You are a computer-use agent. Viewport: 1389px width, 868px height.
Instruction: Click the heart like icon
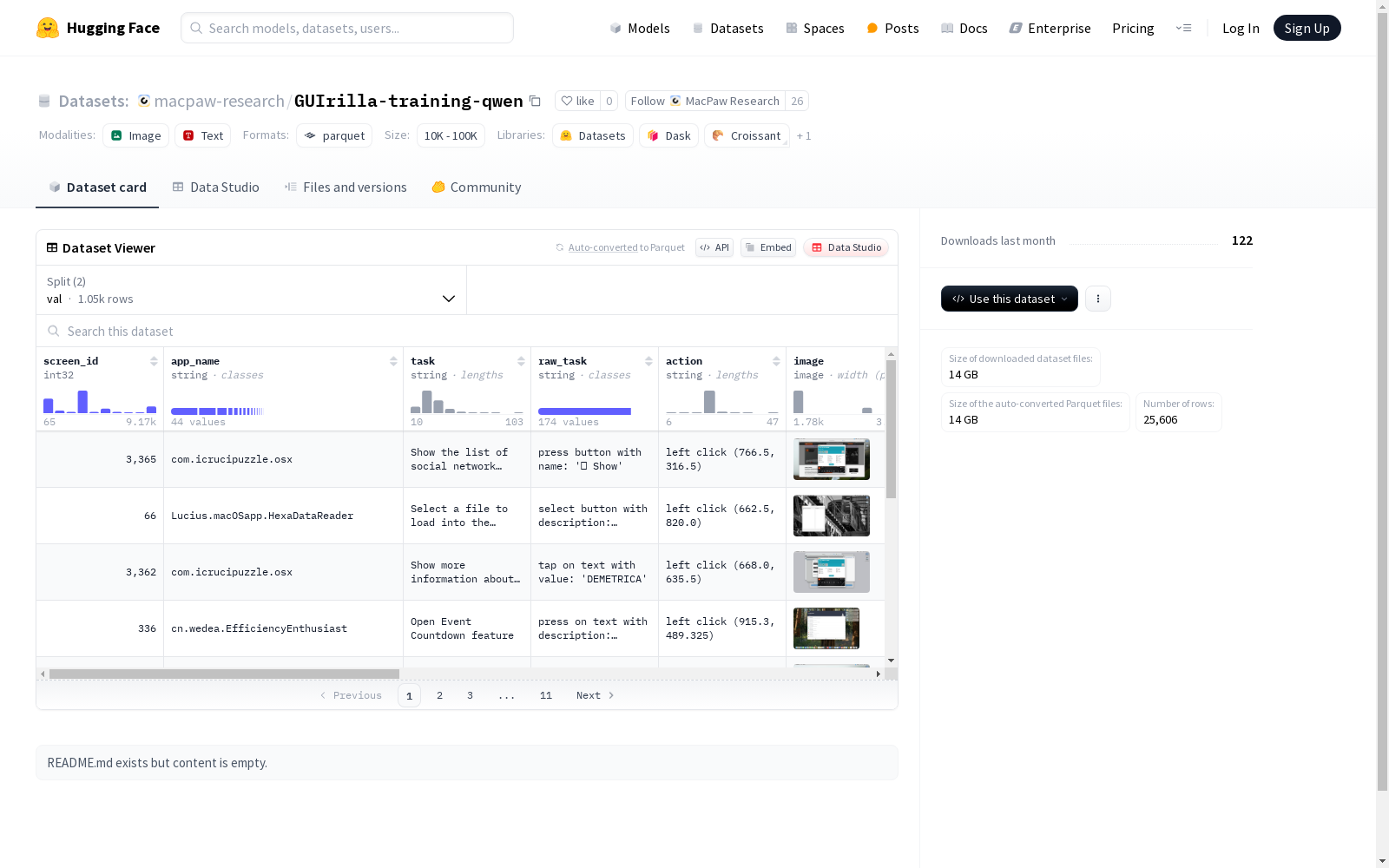pyautogui.click(x=567, y=101)
